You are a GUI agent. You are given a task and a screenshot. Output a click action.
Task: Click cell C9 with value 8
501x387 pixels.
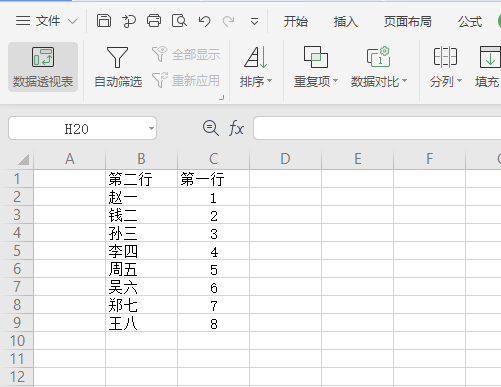coord(213,323)
